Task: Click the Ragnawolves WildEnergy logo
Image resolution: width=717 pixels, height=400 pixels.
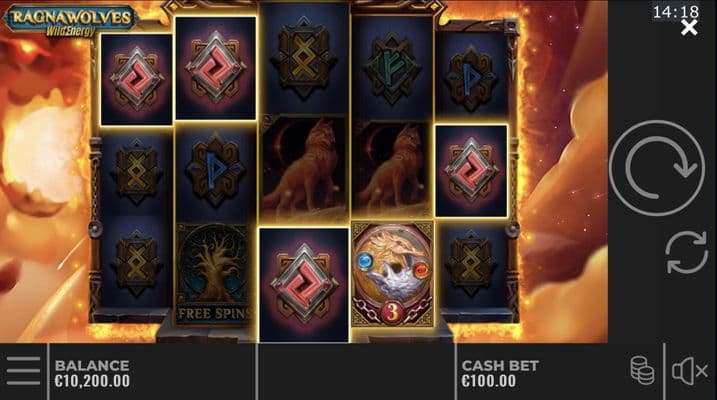Action: pos(71,21)
